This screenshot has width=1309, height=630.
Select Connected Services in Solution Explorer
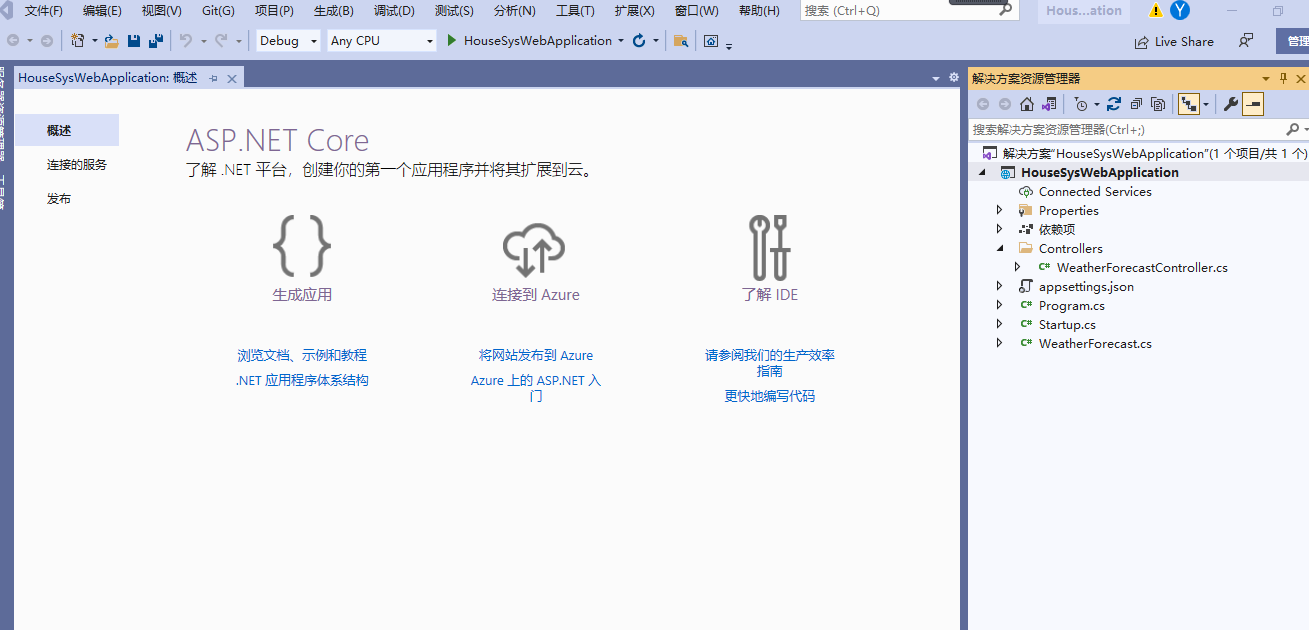click(1095, 191)
